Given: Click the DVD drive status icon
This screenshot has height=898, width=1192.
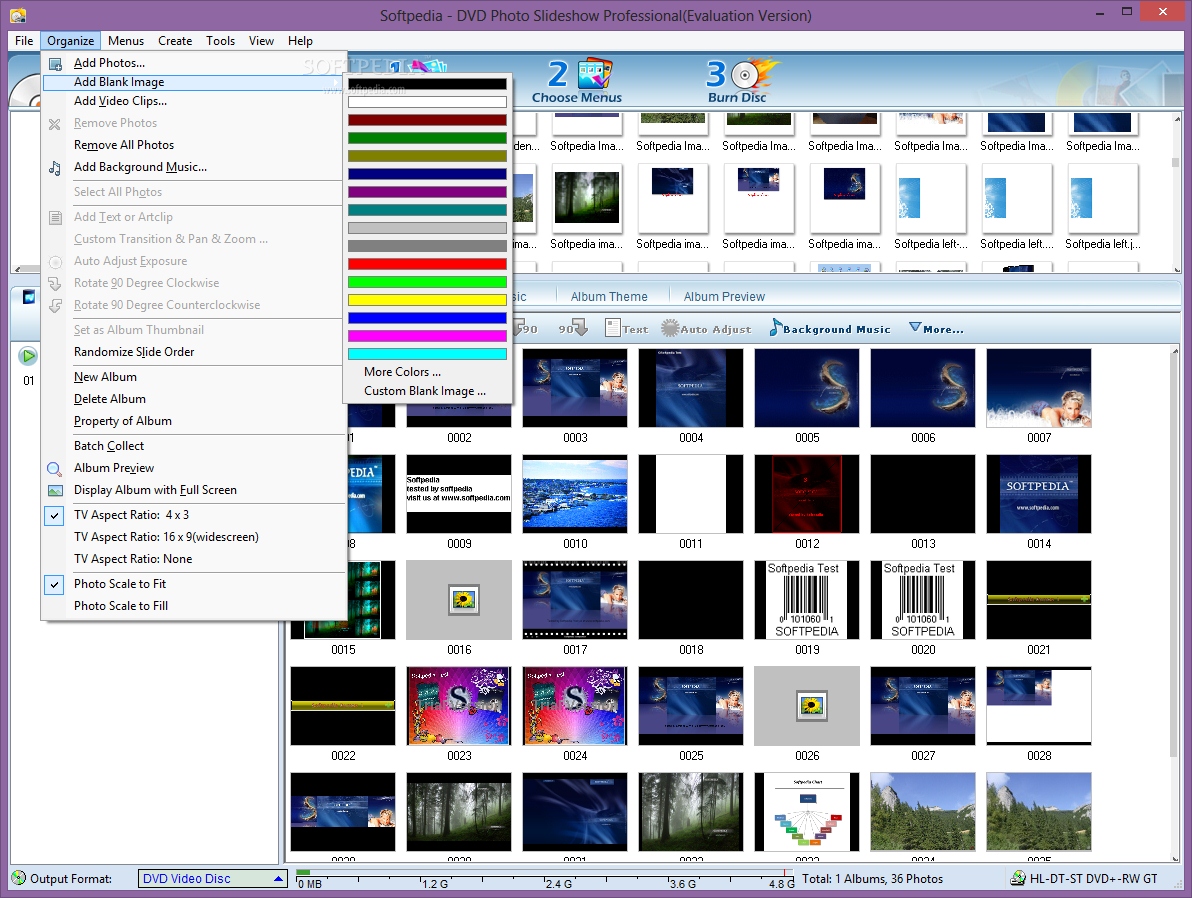Looking at the screenshot, I should point(1017,878).
